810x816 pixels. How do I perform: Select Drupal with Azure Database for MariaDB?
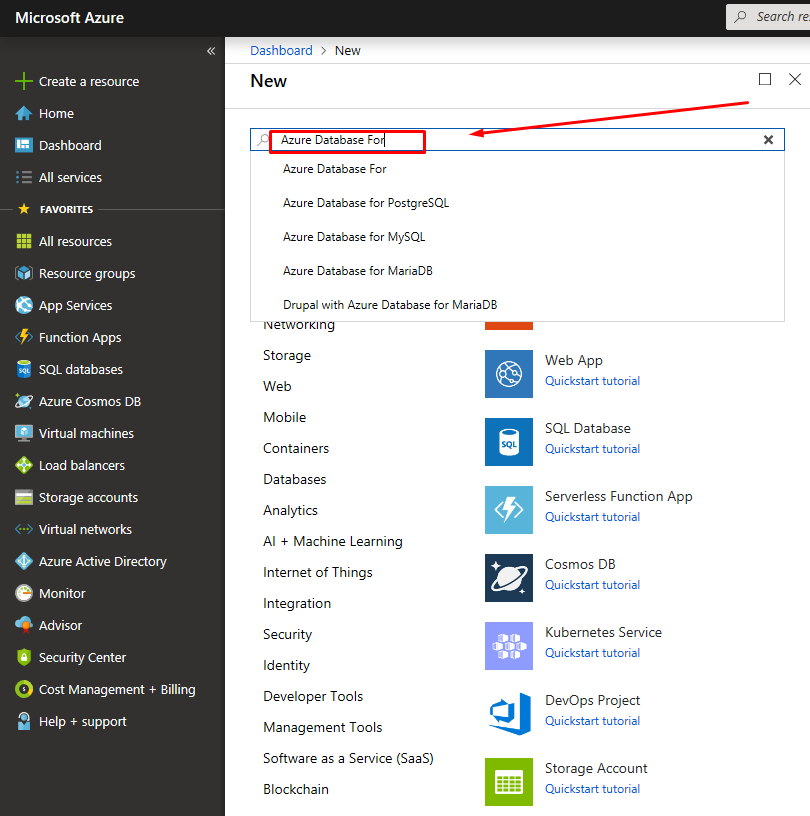pos(390,304)
